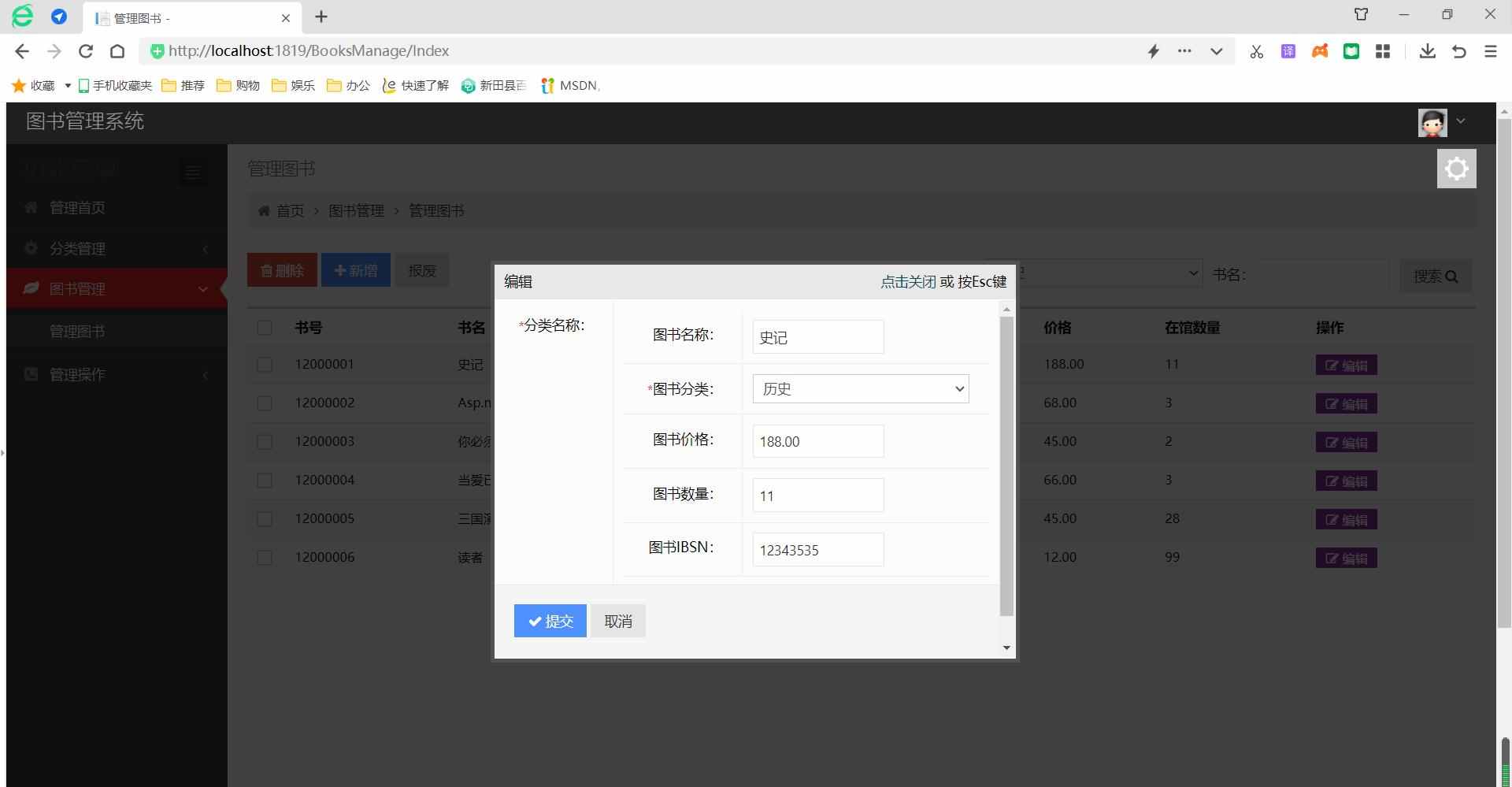1512x787 pixels.
Task: Check the row 12000001 checkbox
Action: (265, 365)
